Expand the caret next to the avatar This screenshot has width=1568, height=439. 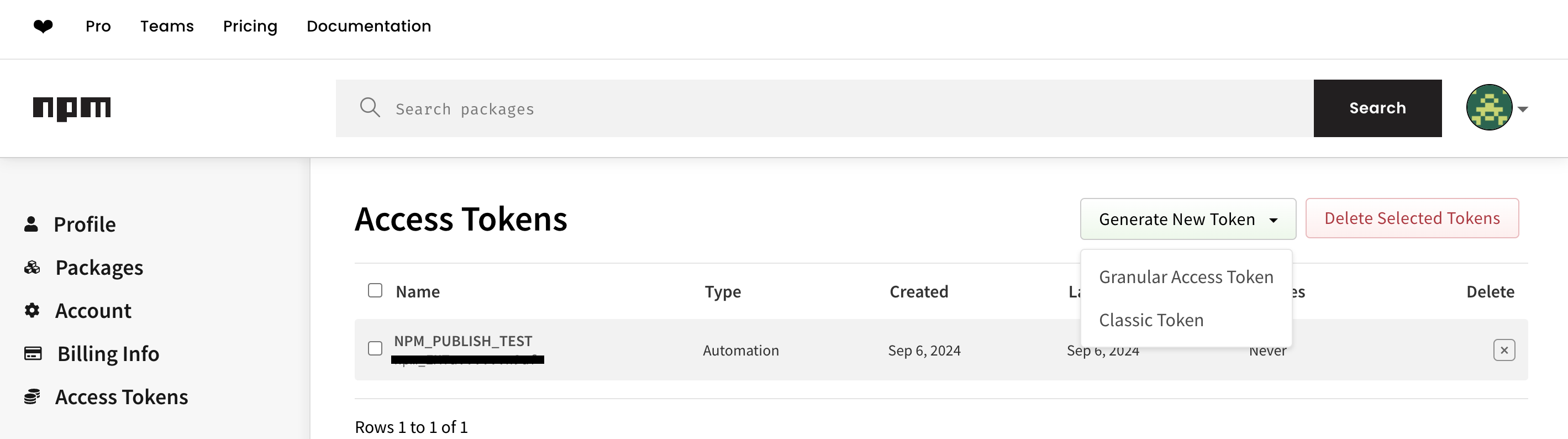coord(1523,109)
